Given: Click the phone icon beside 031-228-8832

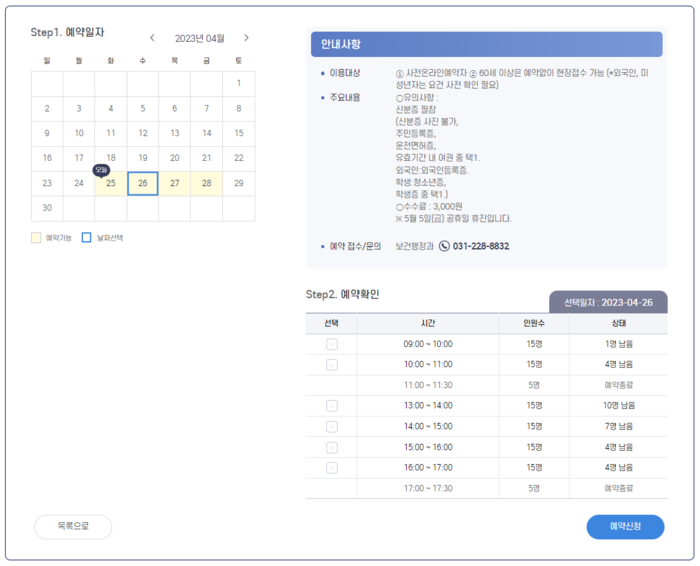Looking at the screenshot, I should [444, 246].
